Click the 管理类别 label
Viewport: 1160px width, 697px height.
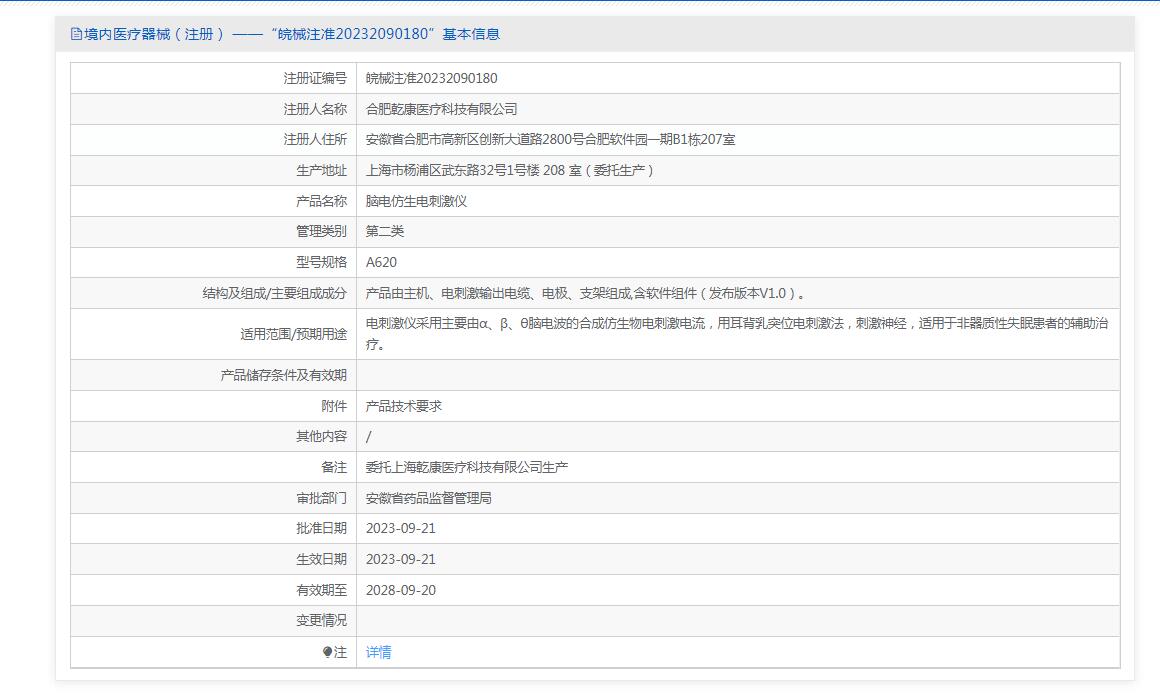click(x=321, y=232)
